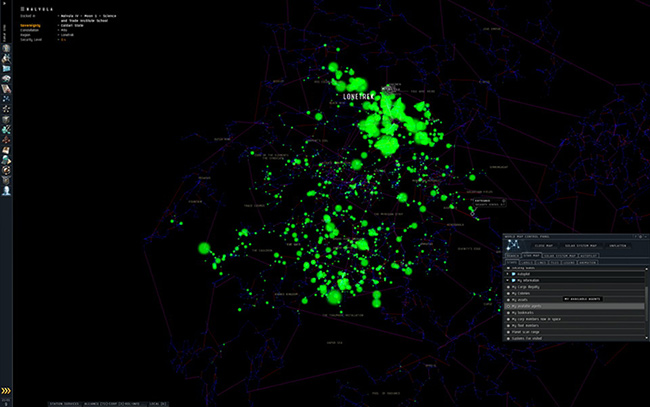Select My Colonies radio option
Viewport: 650px width, 407px height.
508,293
